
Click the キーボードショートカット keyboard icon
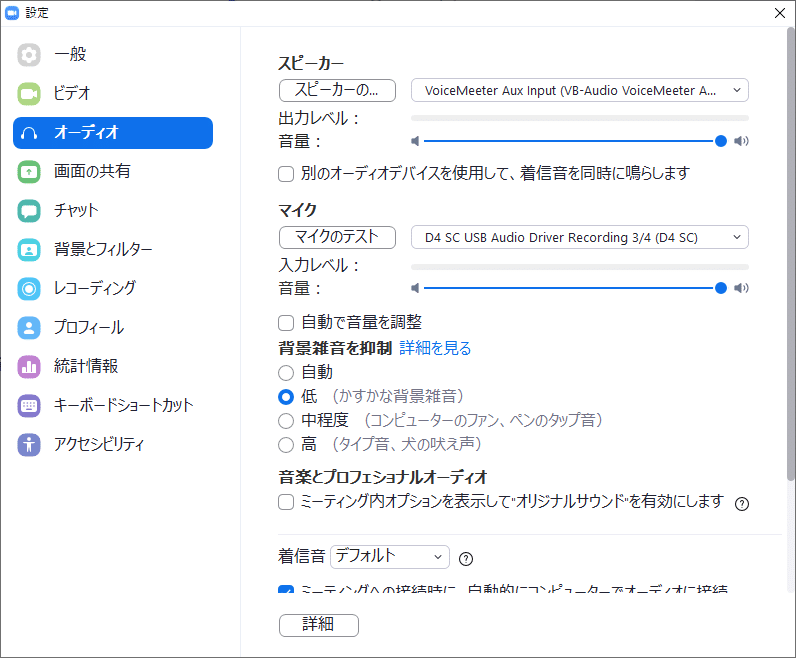point(29,406)
